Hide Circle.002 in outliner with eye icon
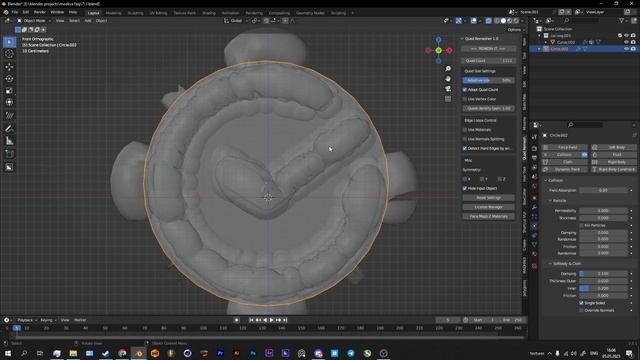Image resolution: width=640 pixels, height=360 pixels. click(x=626, y=49)
